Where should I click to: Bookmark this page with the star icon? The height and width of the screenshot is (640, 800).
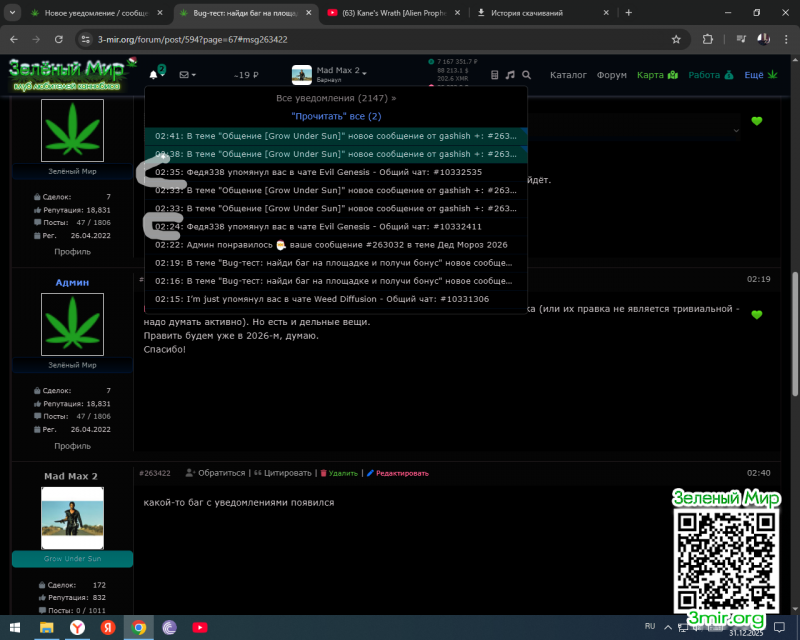coord(676,39)
